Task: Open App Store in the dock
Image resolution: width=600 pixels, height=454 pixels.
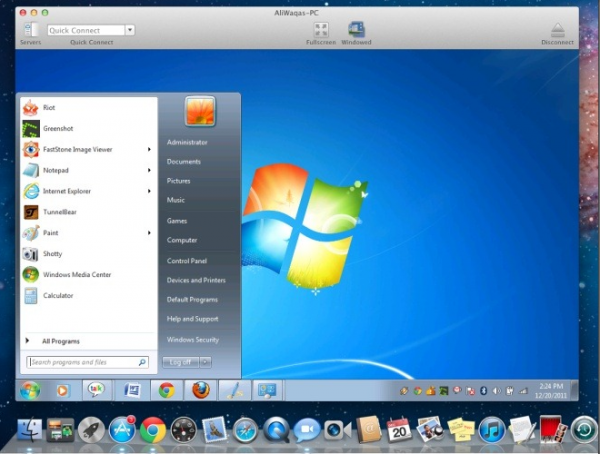Action: click(x=122, y=430)
